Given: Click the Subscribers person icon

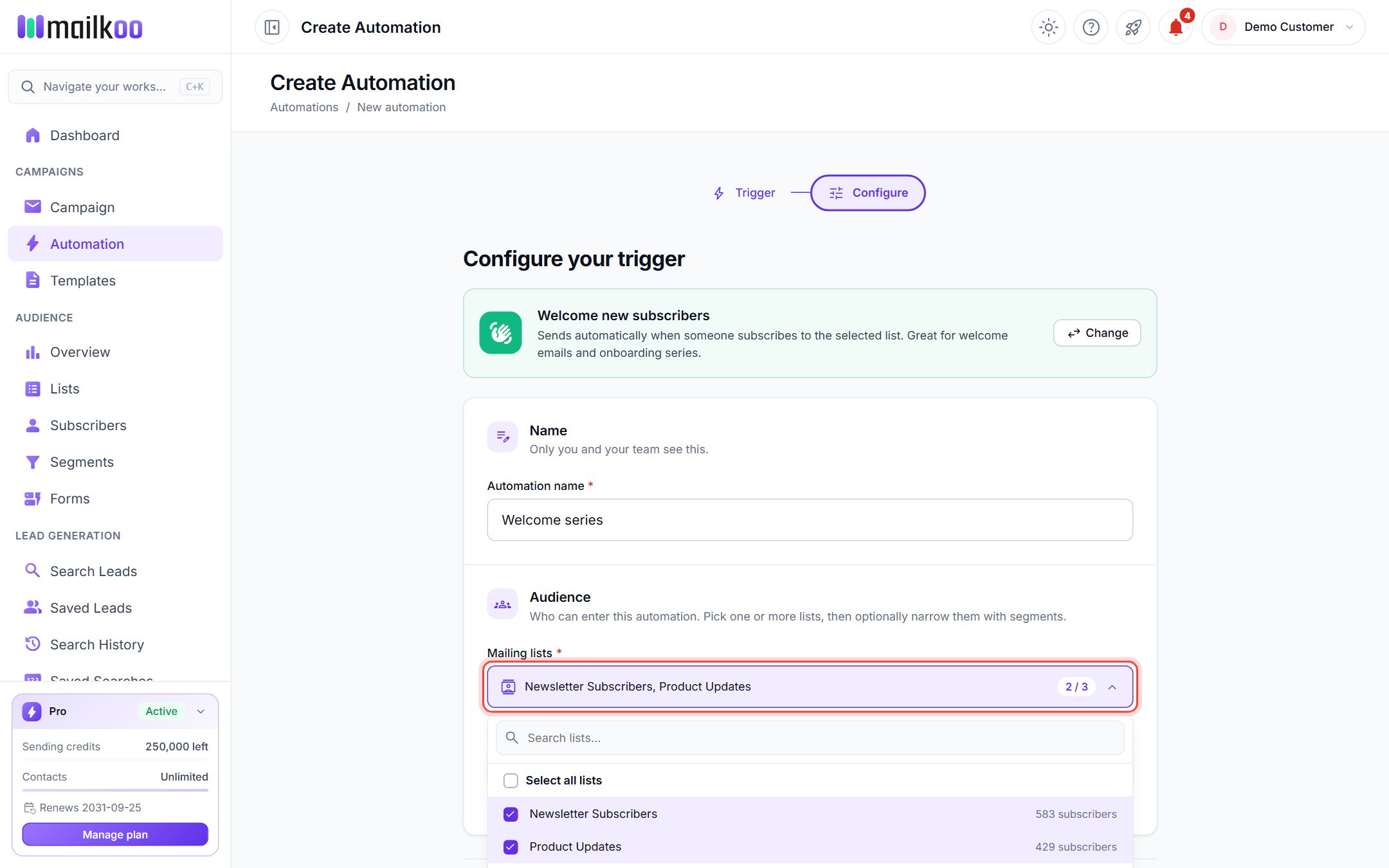Looking at the screenshot, I should (x=33, y=425).
